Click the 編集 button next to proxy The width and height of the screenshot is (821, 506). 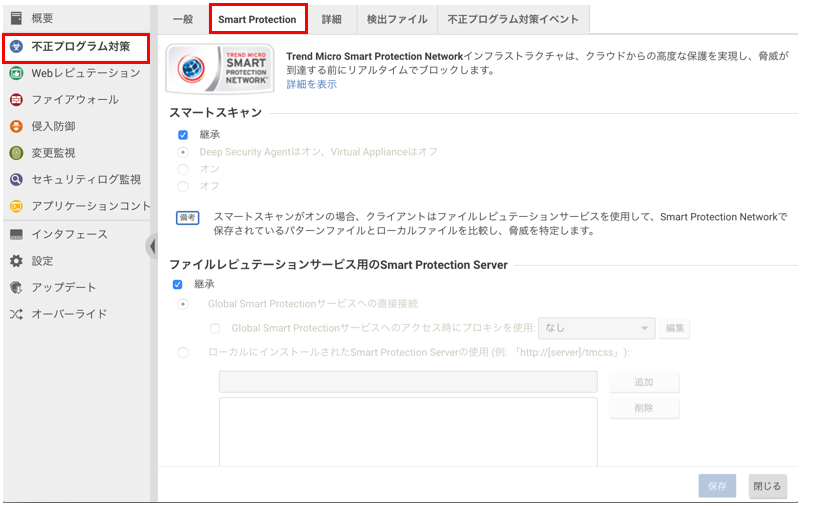pos(674,328)
